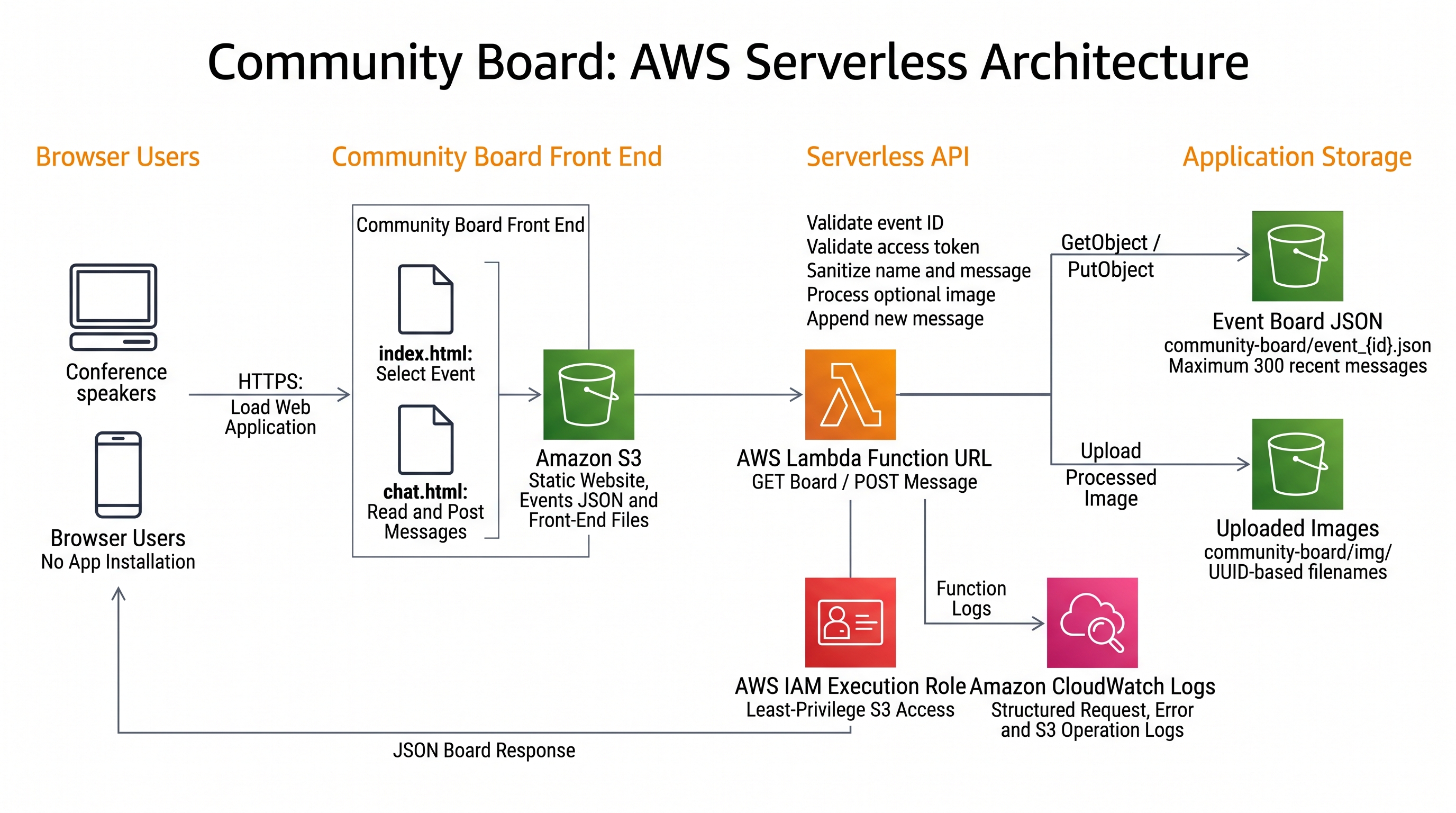Select the orange "Serverless API" heading
The image size is (1456, 813).
click(x=888, y=157)
